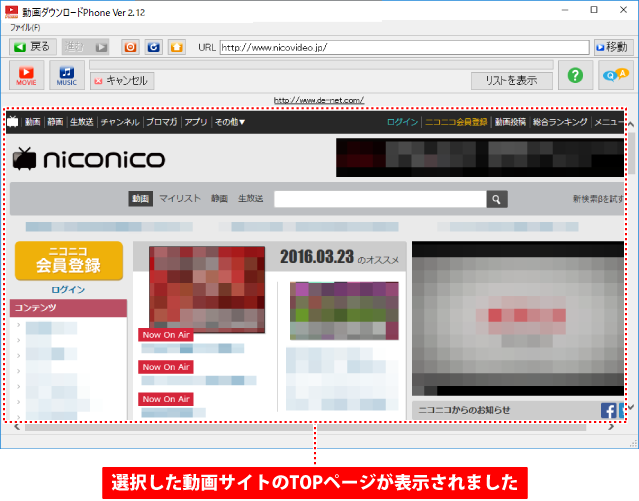Select the 静画 search tab
This screenshot has height=501, width=639.
[219, 199]
